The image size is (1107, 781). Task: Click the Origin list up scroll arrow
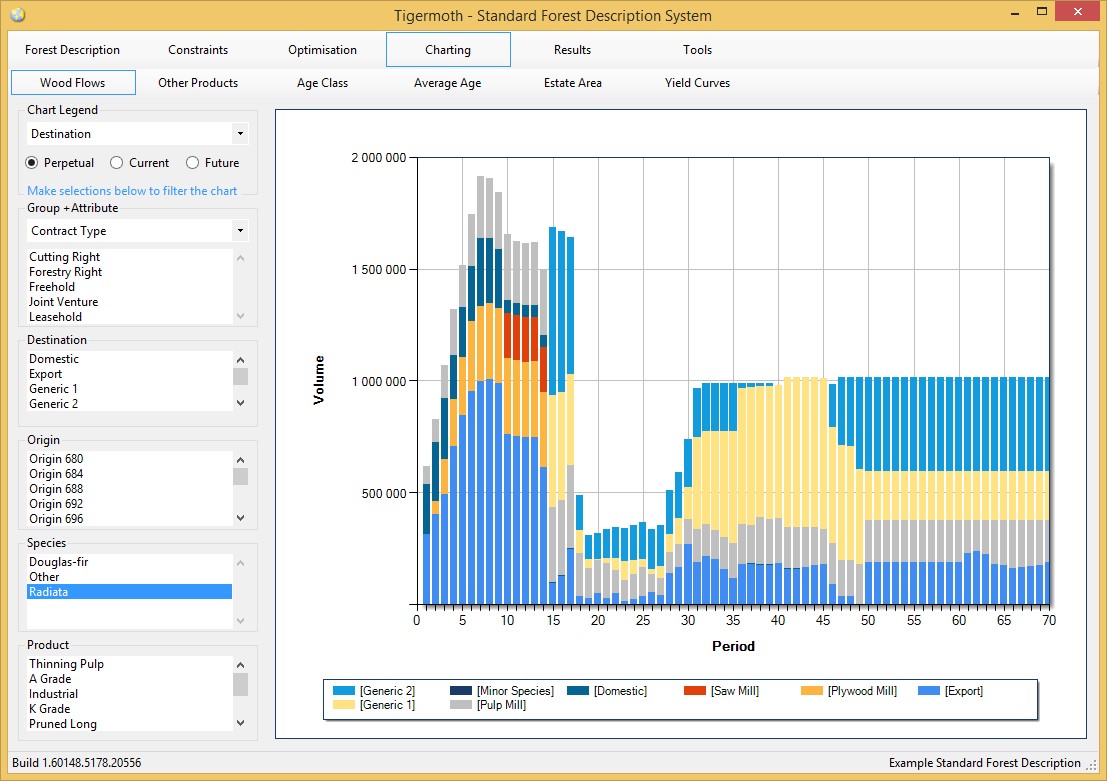241,460
